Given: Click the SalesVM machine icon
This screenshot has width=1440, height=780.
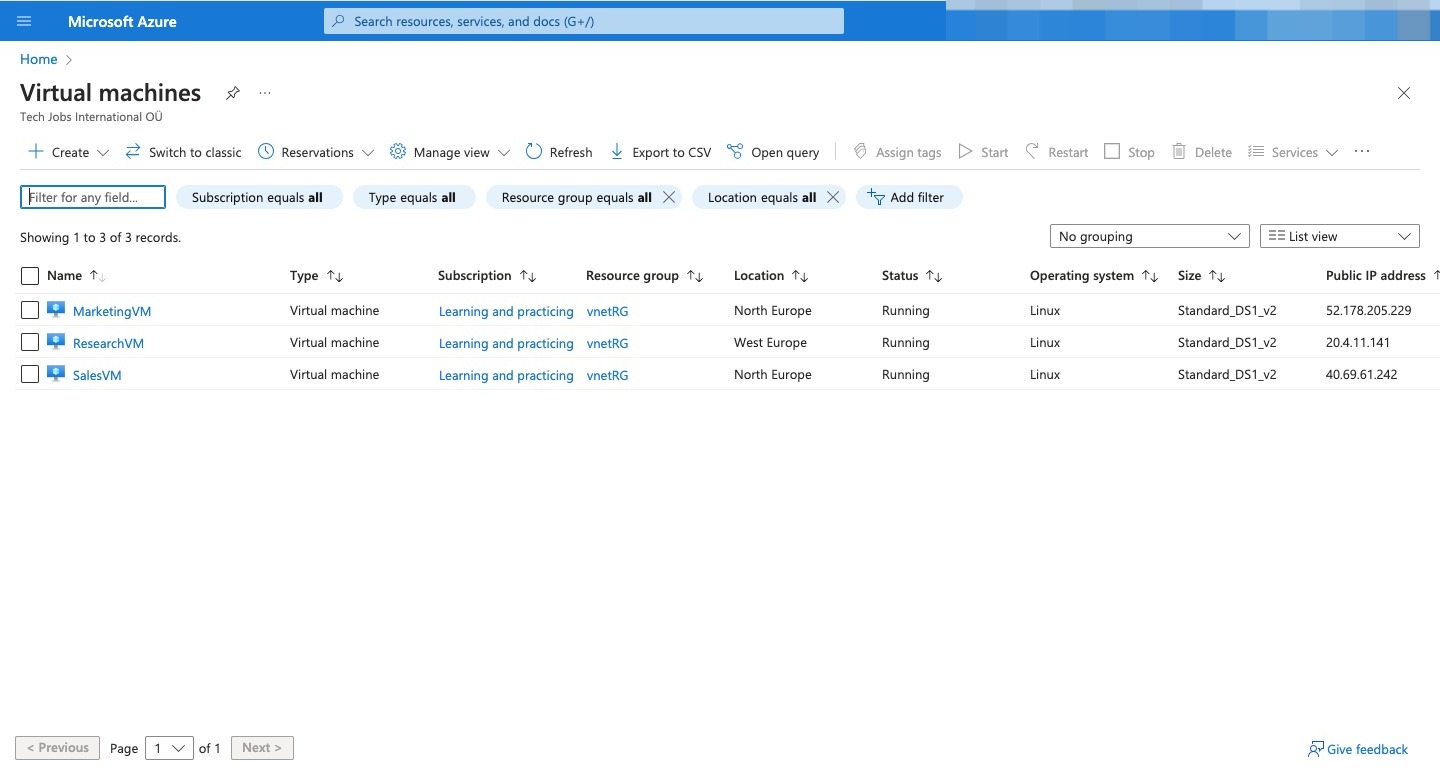Looking at the screenshot, I should (56, 375).
